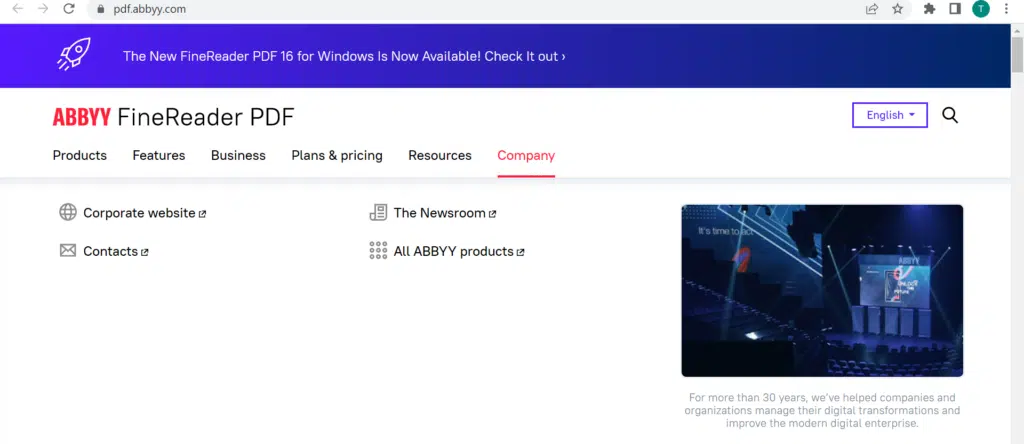Viewport: 1024px width, 444px height.
Task: Click the globe icon beside Corporate website
Action: point(68,212)
